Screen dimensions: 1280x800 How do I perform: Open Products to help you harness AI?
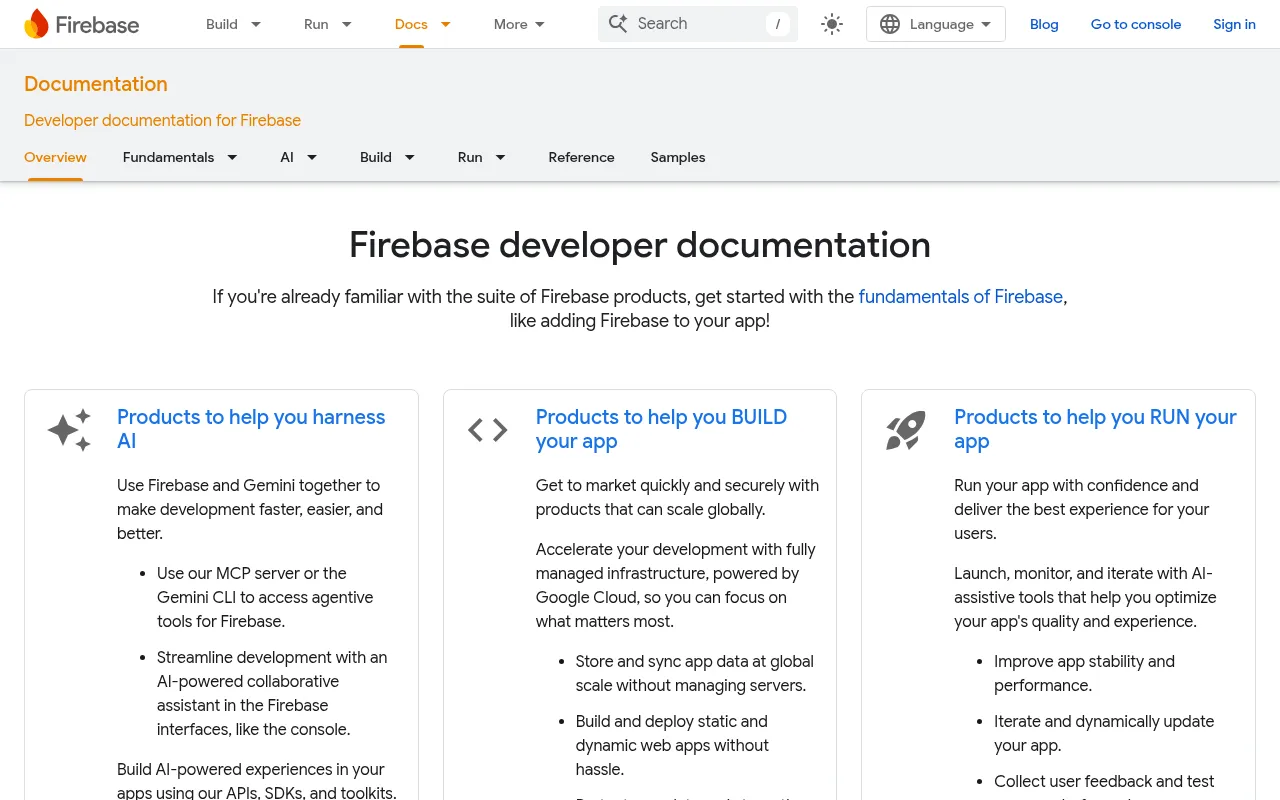251,429
